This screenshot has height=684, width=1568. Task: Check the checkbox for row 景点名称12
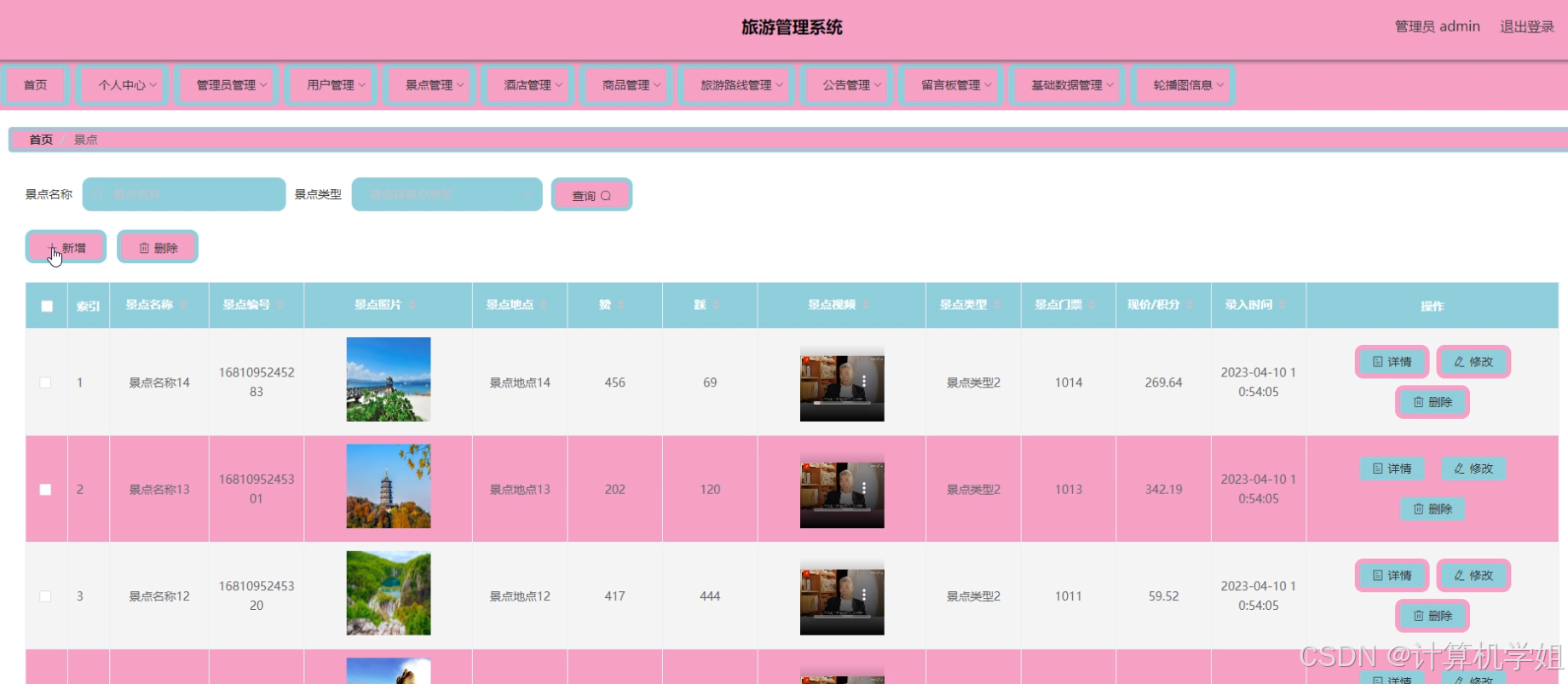(45, 596)
